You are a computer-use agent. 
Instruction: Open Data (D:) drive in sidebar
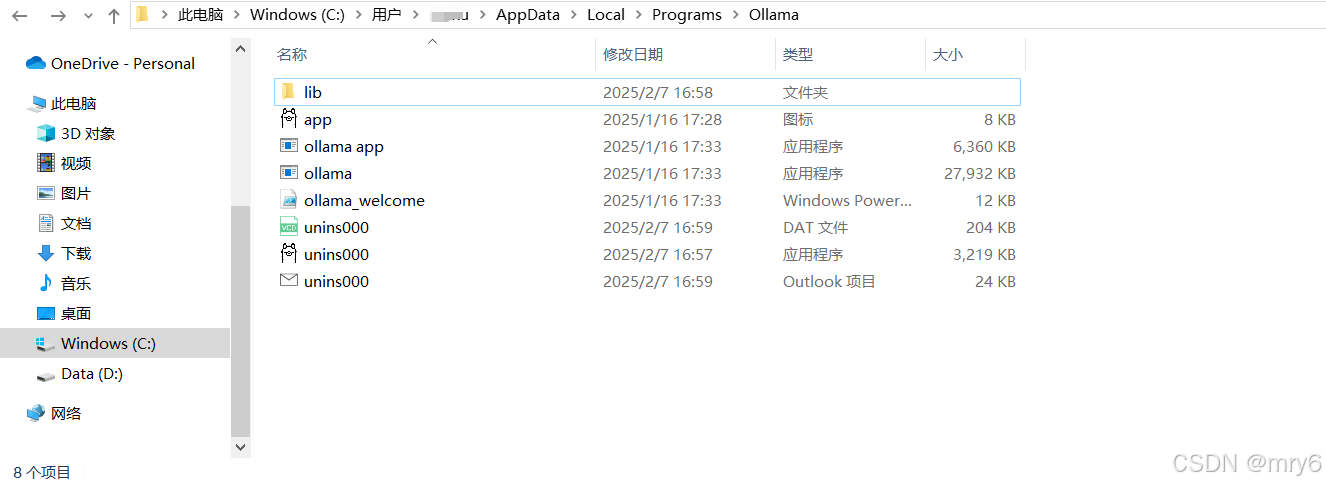92,373
